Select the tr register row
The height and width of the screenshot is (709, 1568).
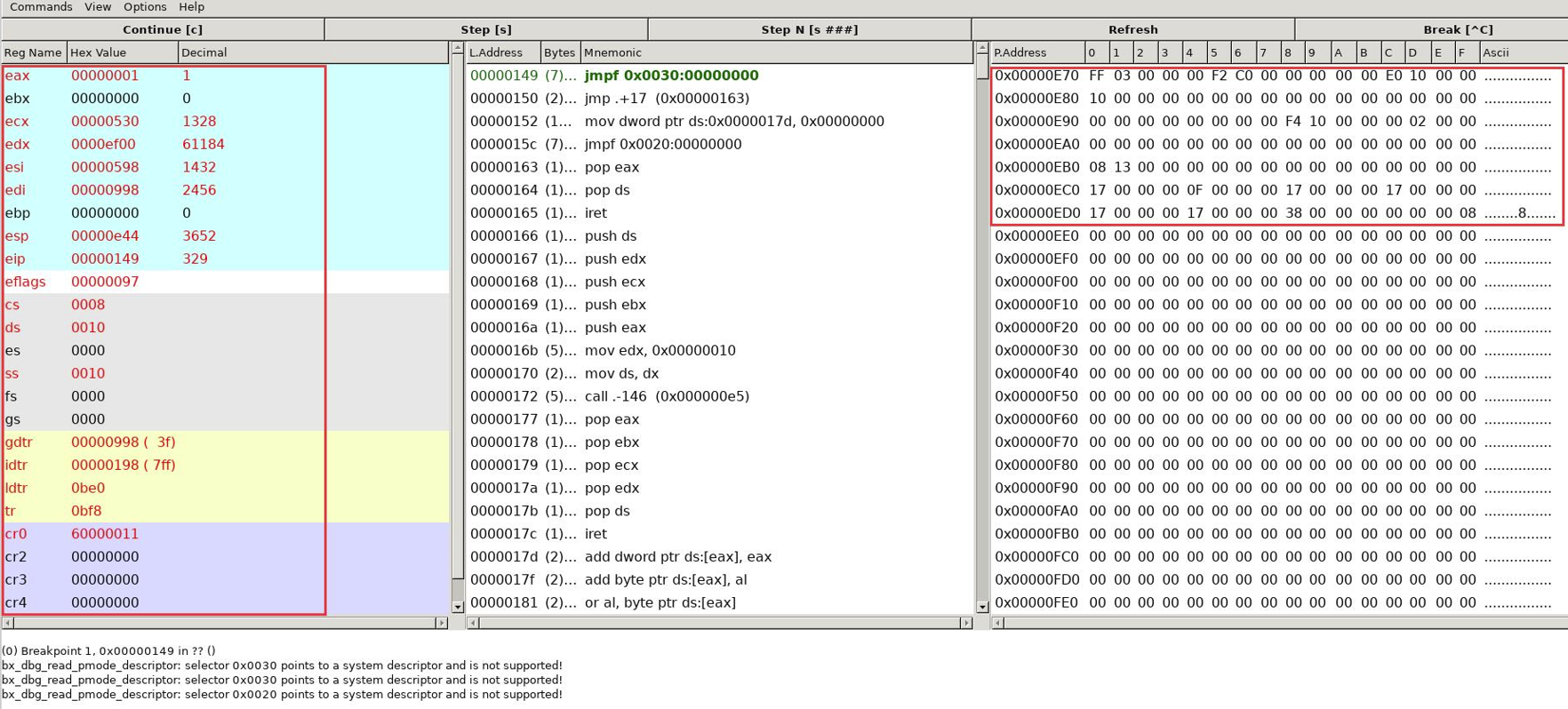pyautogui.click(x=225, y=512)
